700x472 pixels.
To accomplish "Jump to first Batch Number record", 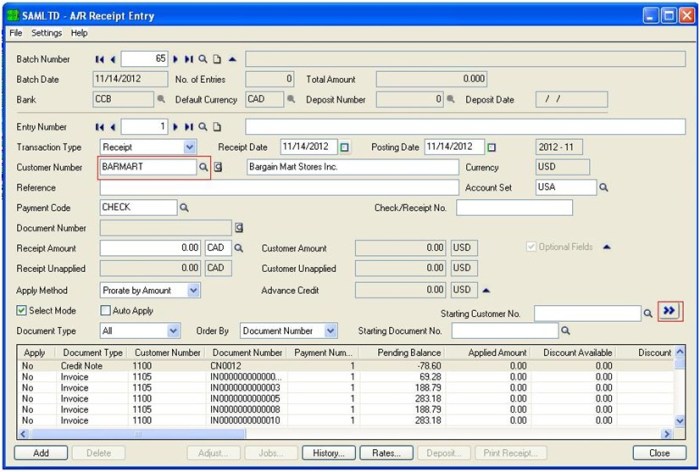I will pos(99,59).
